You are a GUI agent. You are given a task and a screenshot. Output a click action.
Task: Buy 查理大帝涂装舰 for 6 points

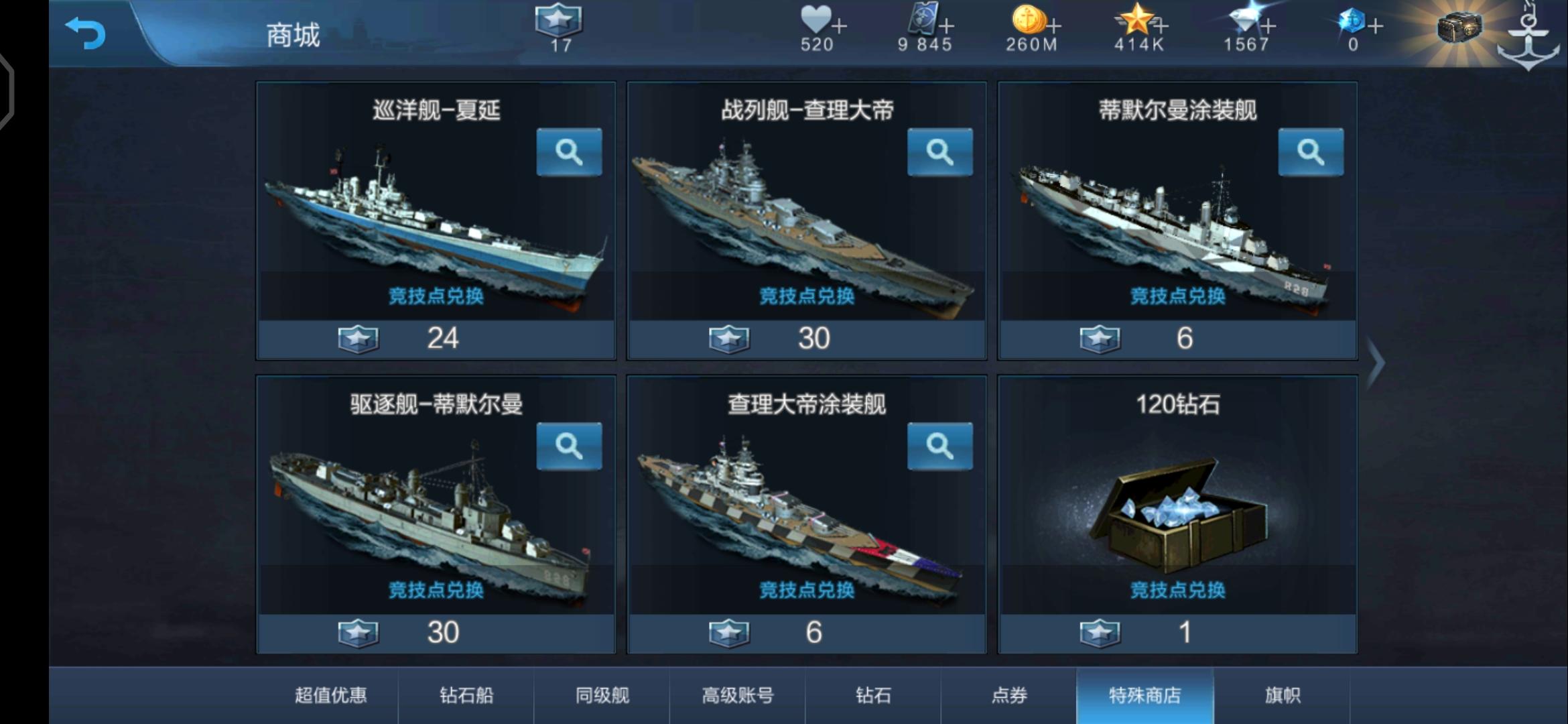[807, 632]
